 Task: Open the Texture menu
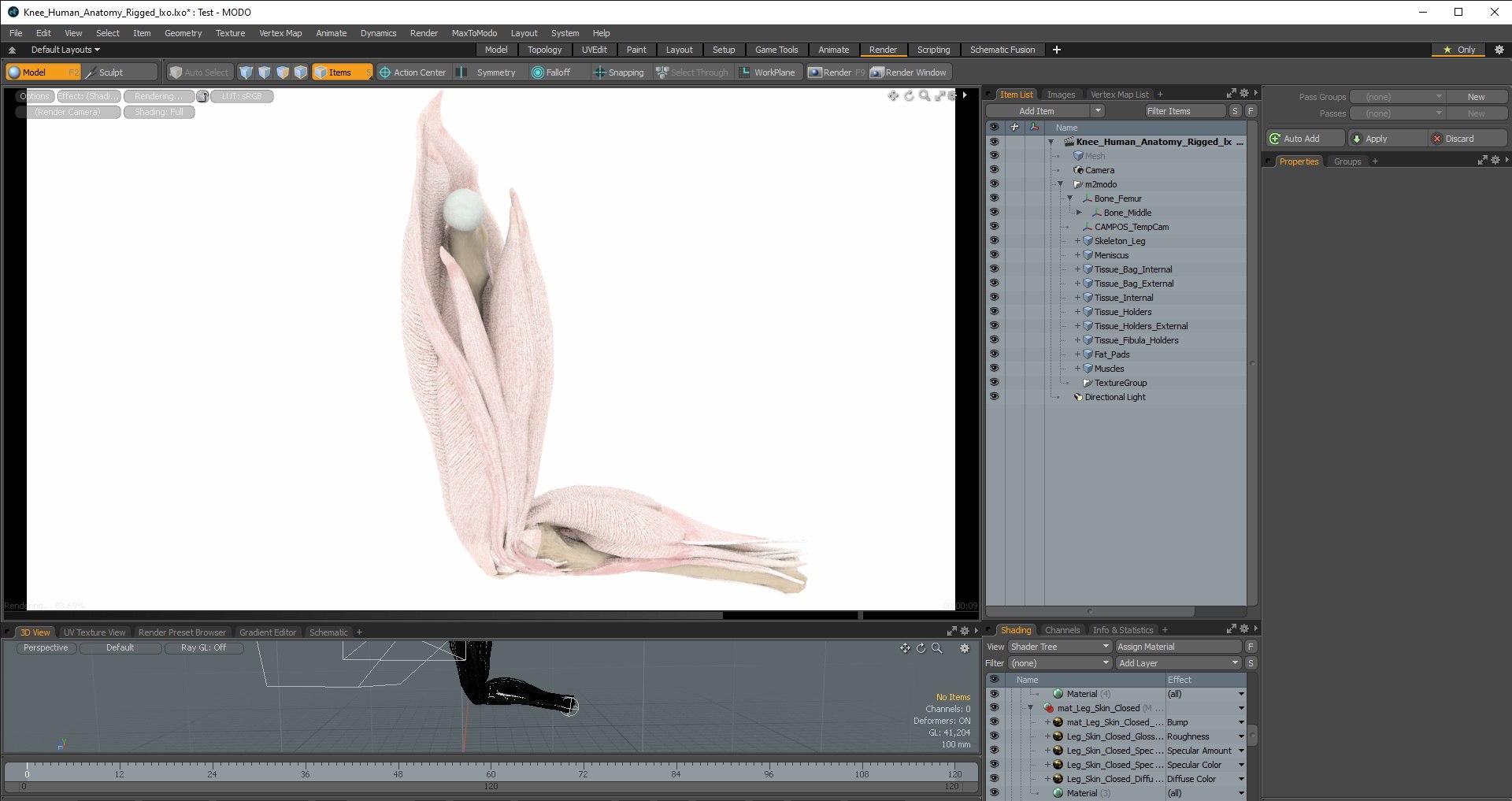[x=230, y=33]
